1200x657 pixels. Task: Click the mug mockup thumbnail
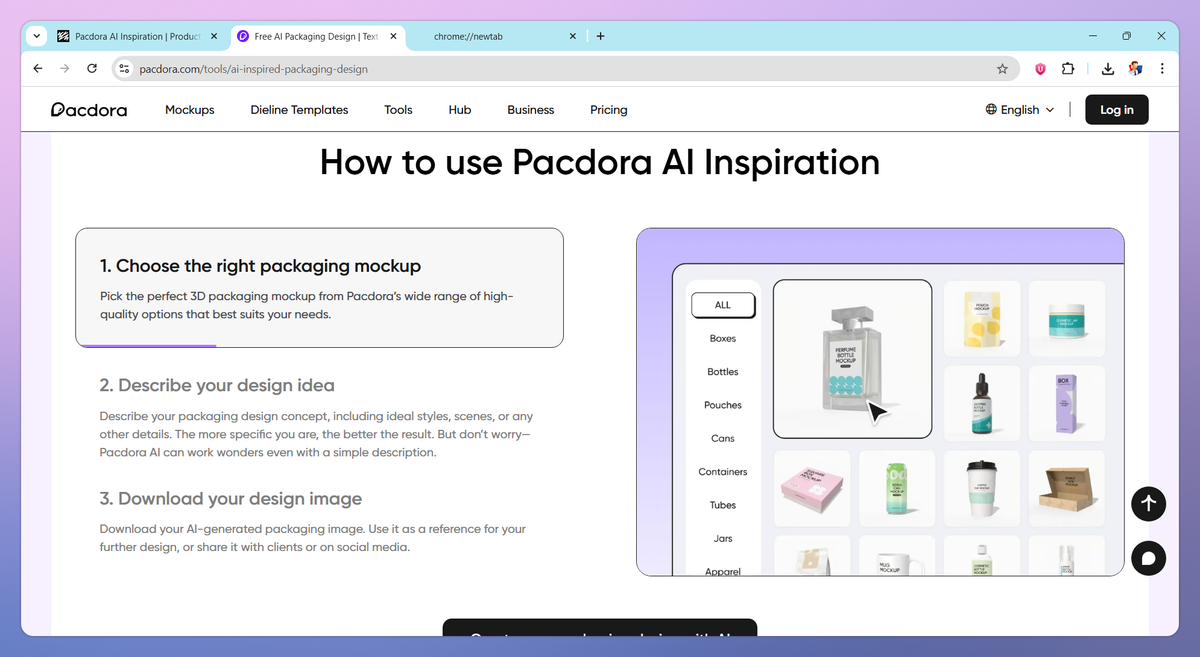[x=897, y=555]
